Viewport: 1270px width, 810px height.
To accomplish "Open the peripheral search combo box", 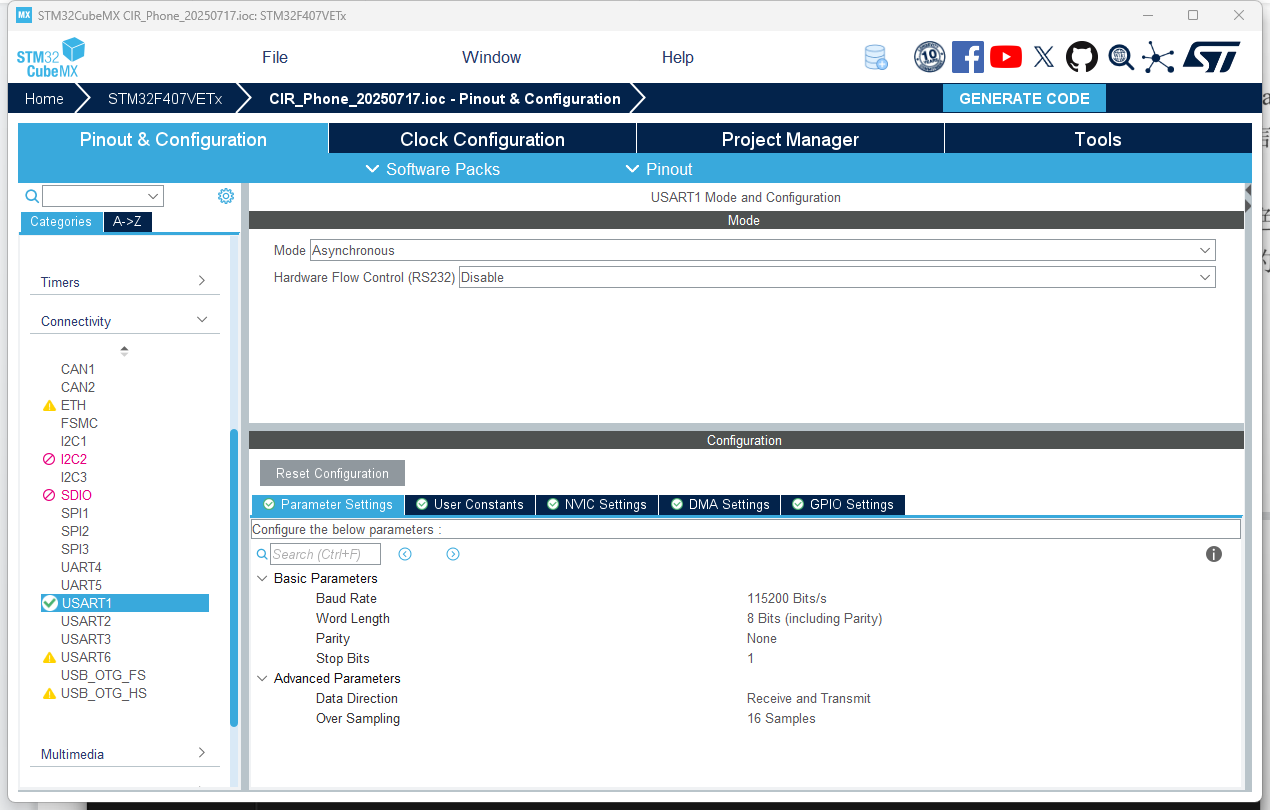I will [102, 196].
